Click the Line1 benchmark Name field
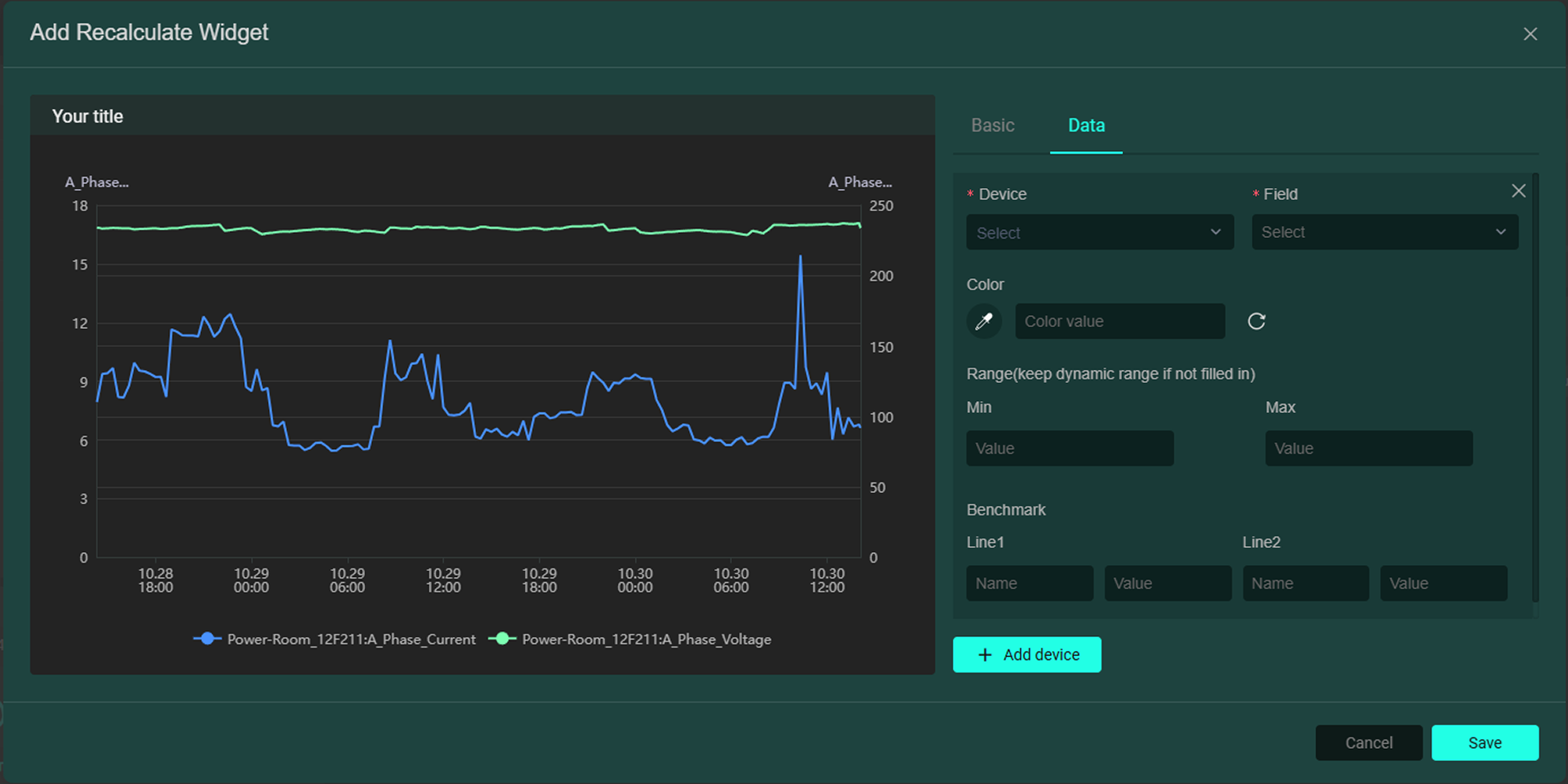Image resolution: width=1568 pixels, height=784 pixels. (x=1028, y=583)
